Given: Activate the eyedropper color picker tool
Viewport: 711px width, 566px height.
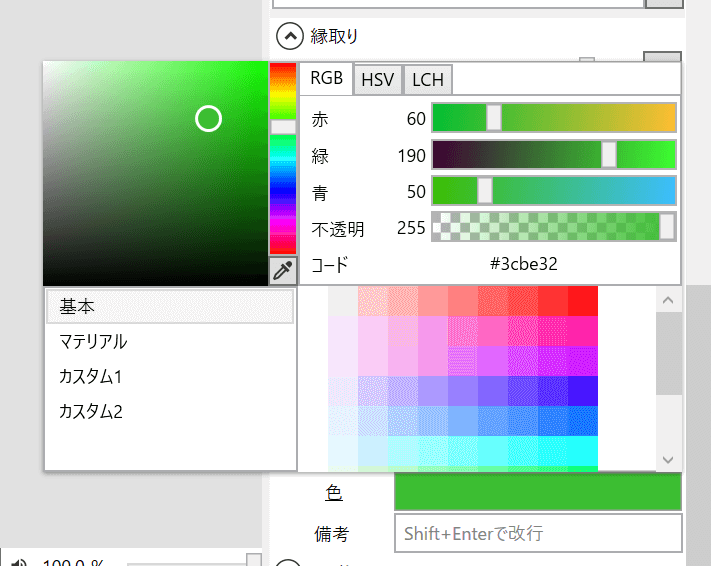Looking at the screenshot, I should (283, 271).
